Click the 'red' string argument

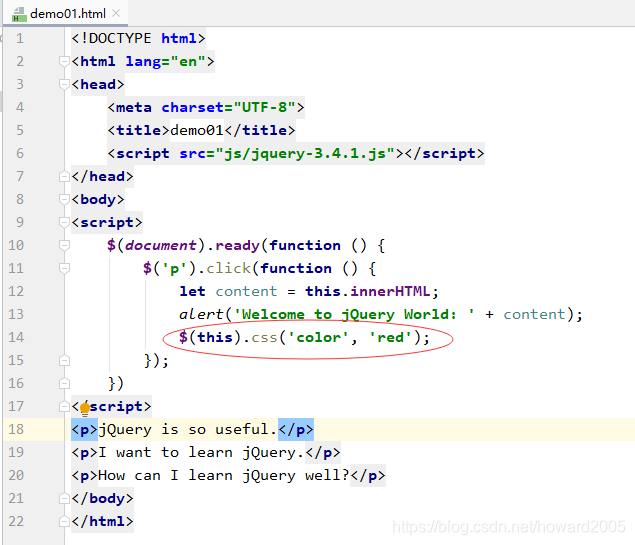coord(390,337)
